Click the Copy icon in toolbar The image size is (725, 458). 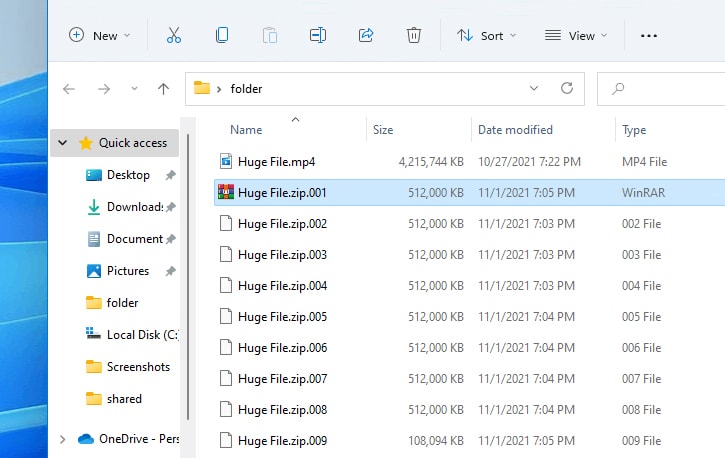[222, 36]
